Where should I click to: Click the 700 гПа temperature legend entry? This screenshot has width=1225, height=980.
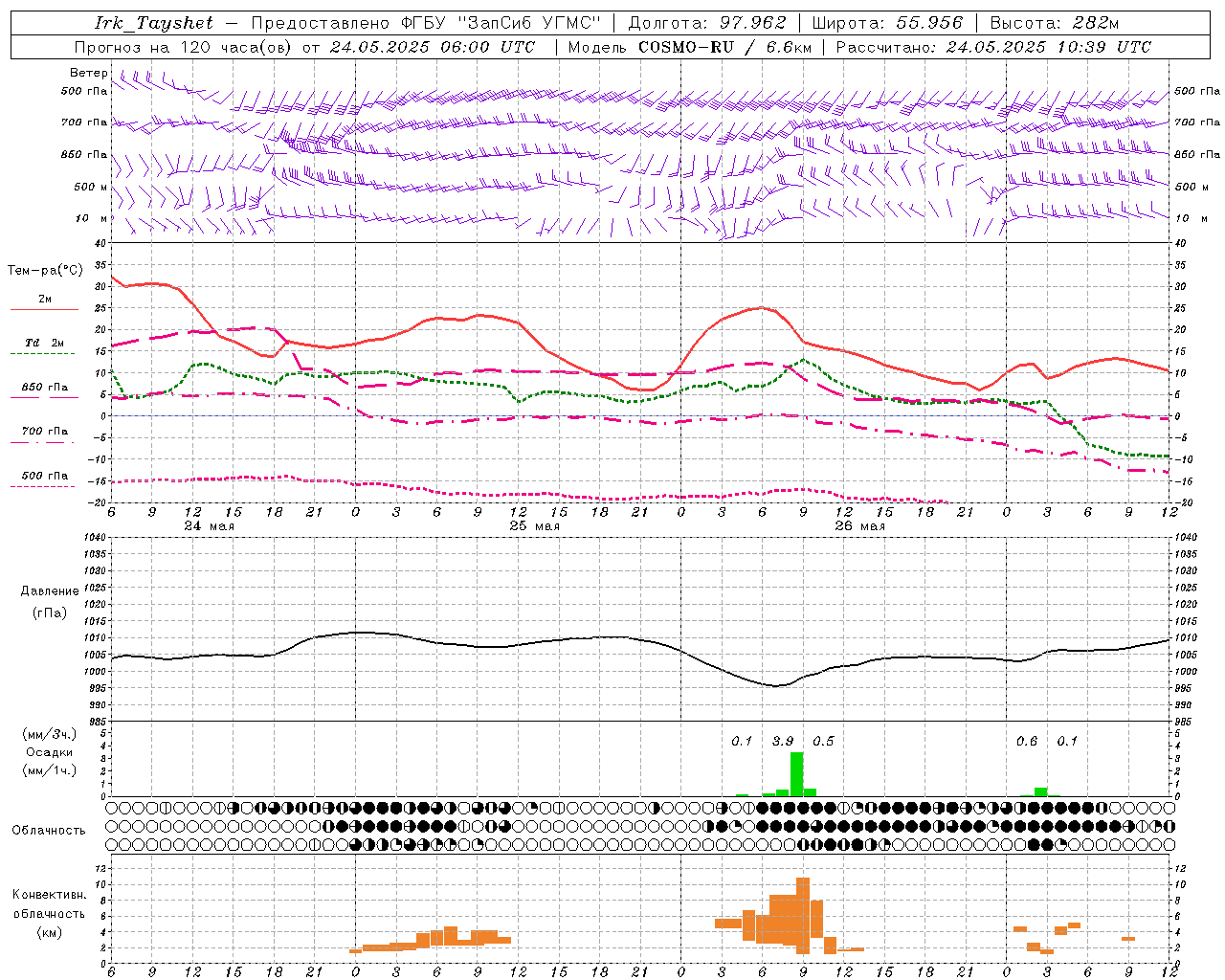pyautogui.click(x=44, y=432)
